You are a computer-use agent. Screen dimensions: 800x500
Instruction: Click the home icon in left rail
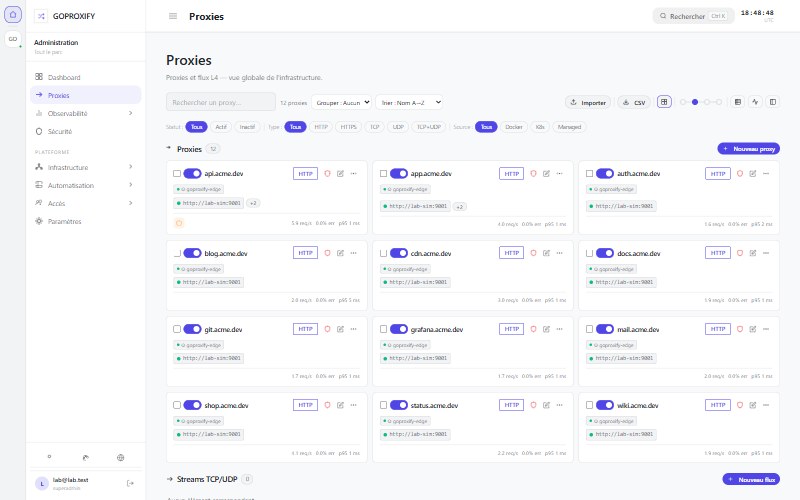point(13,14)
